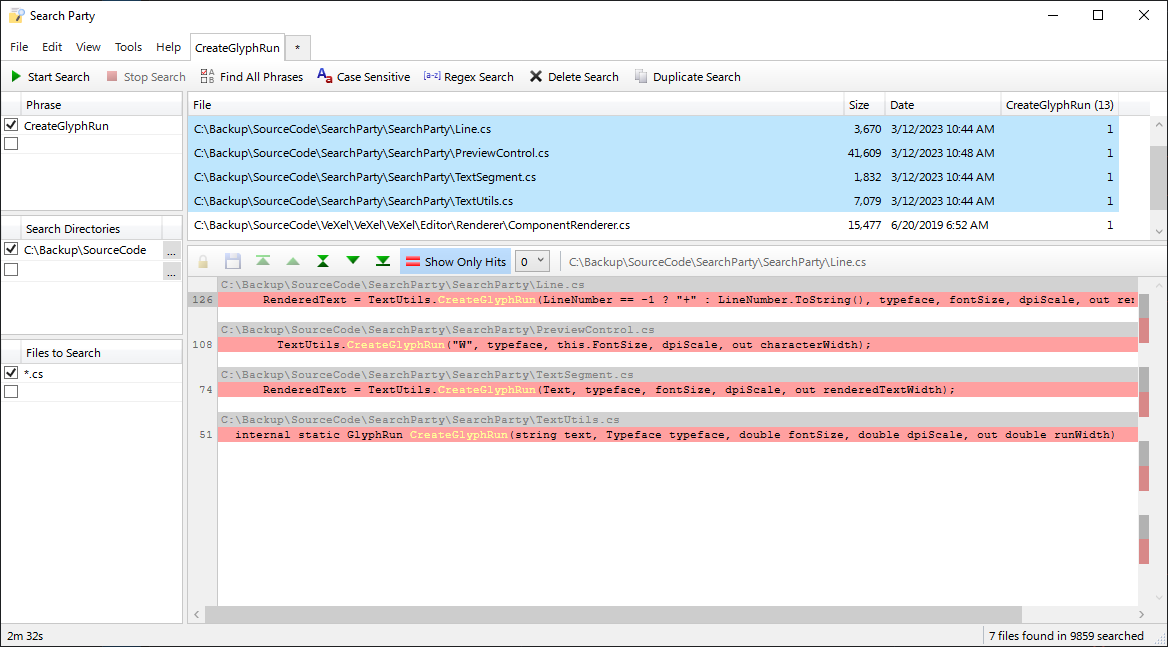The image size is (1168, 647).
Task: Sort results by Size column header
Action: tap(864, 105)
